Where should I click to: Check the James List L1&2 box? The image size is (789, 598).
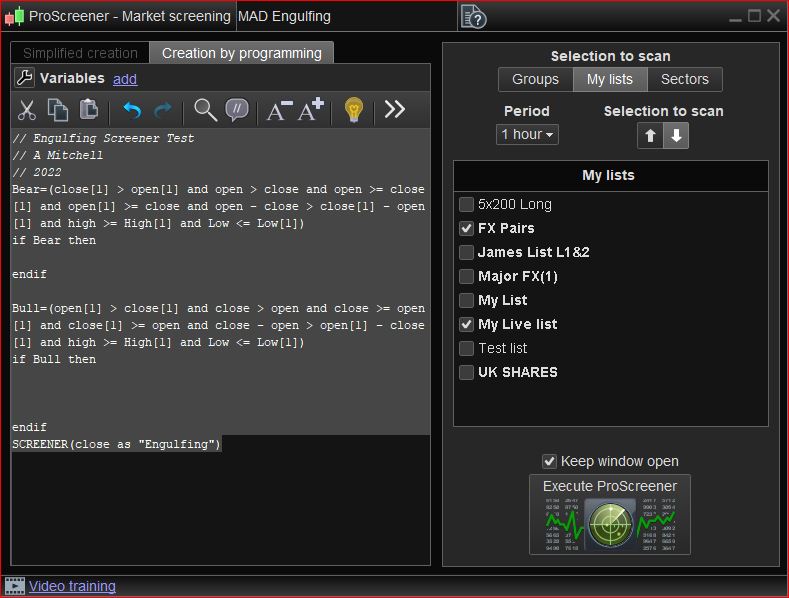tap(466, 252)
